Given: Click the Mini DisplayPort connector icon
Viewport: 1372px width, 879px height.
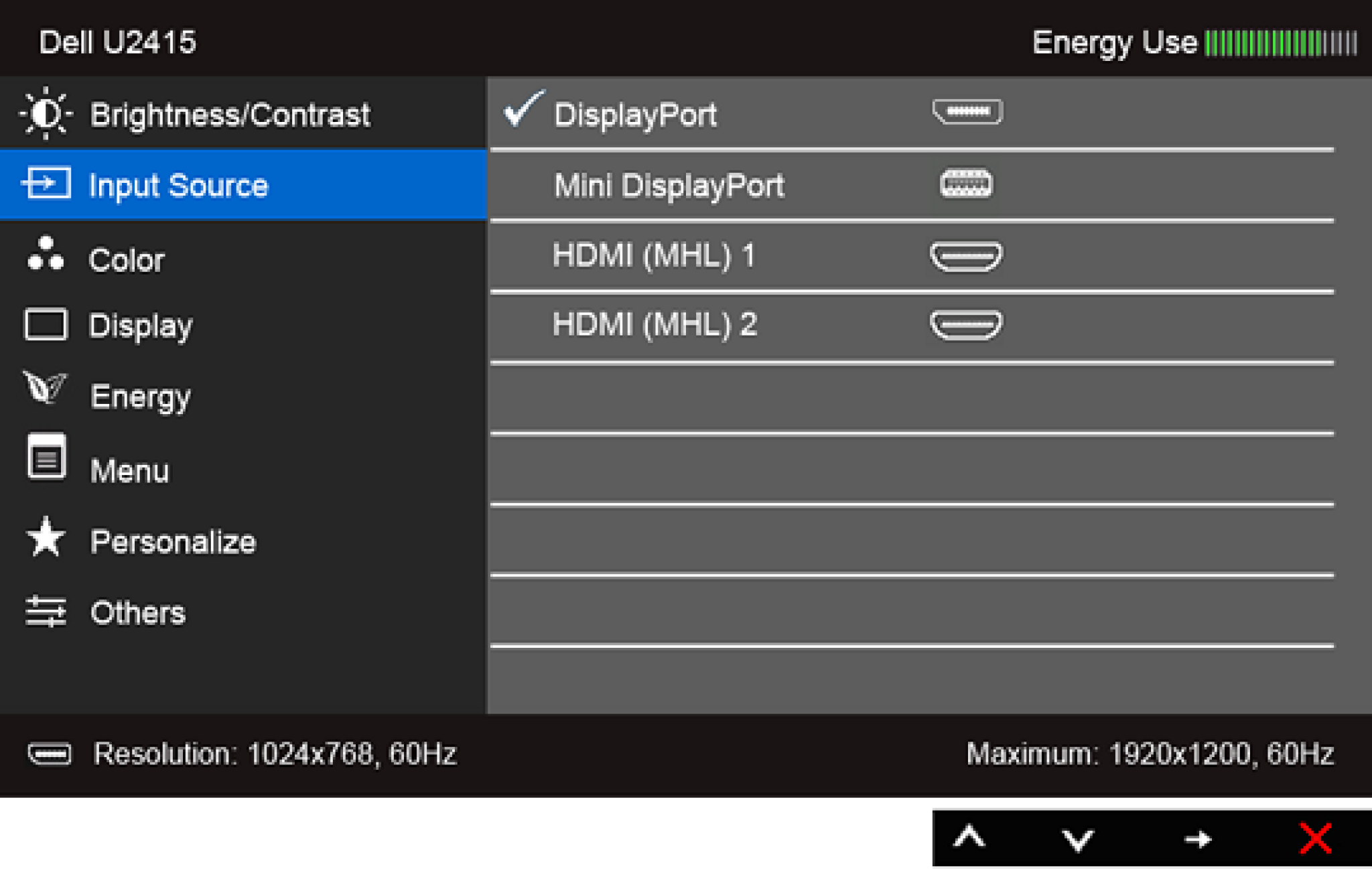Looking at the screenshot, I should [x=965, y=184].
